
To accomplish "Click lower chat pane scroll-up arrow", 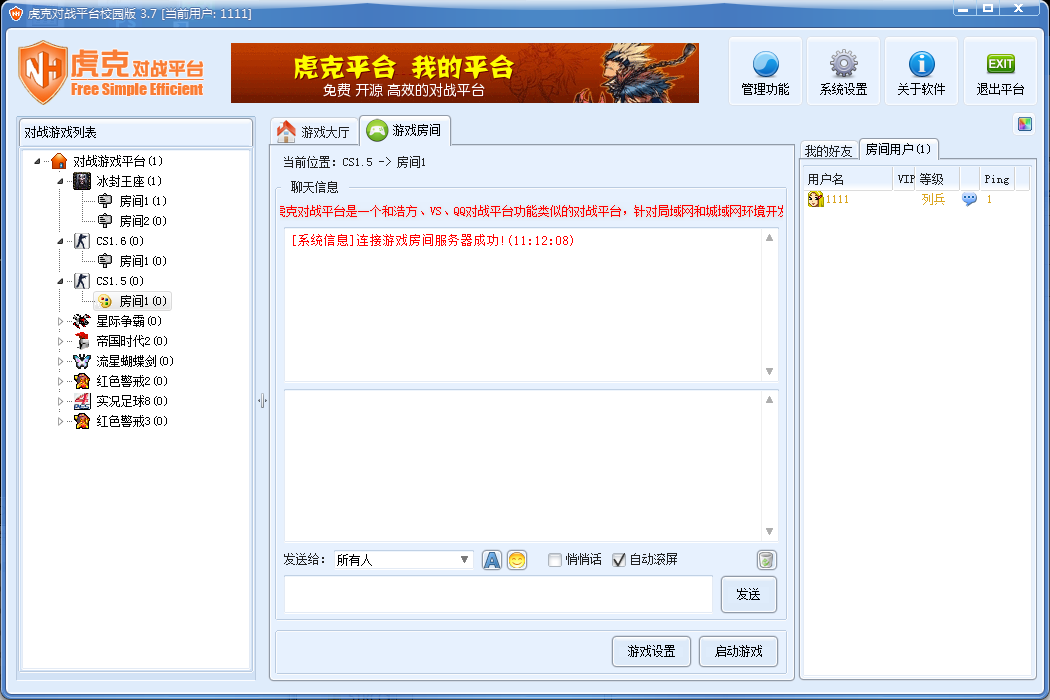I will click(x=769, y=400).
